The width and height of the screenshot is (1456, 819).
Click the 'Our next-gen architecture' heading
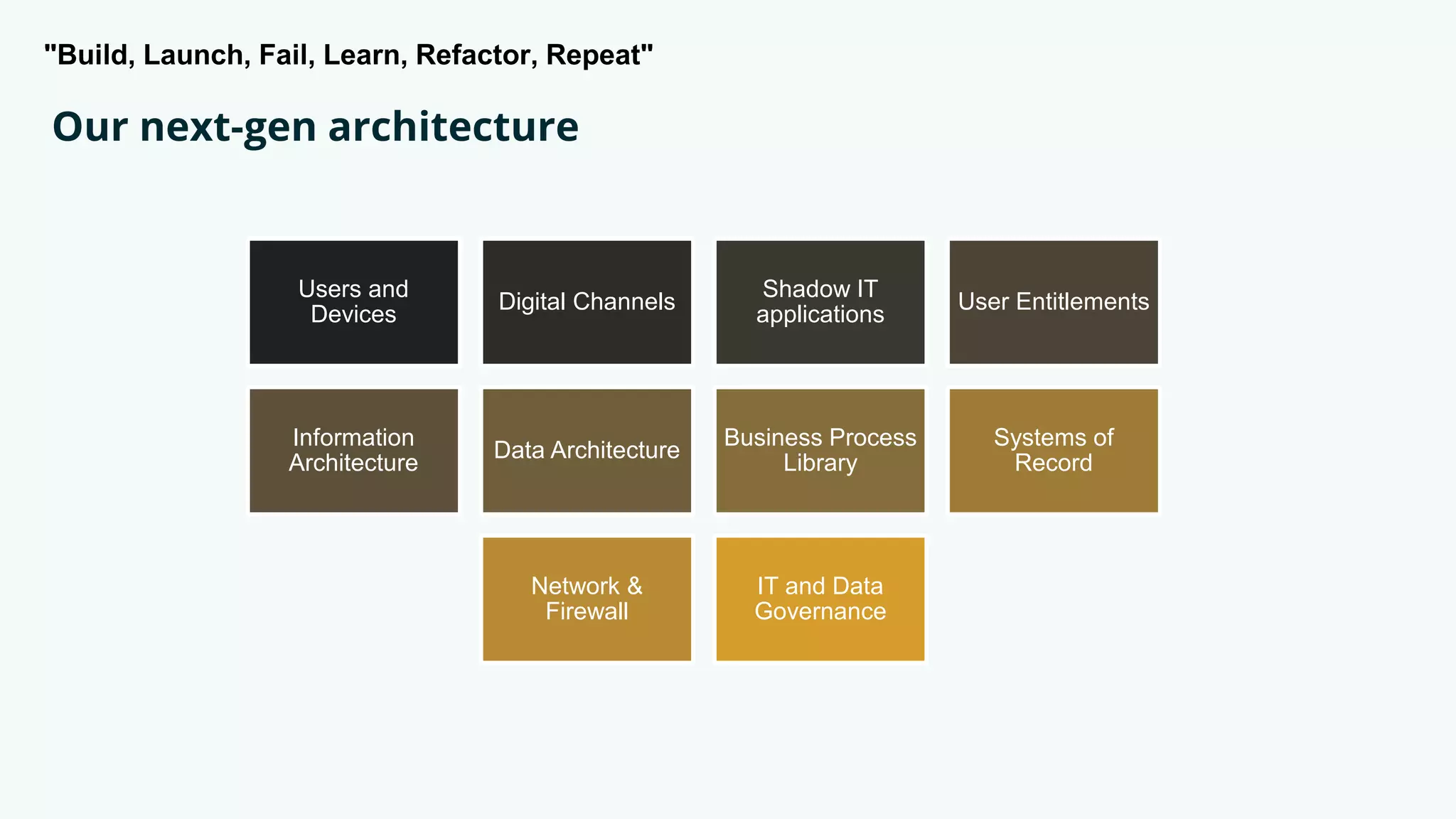316,127
